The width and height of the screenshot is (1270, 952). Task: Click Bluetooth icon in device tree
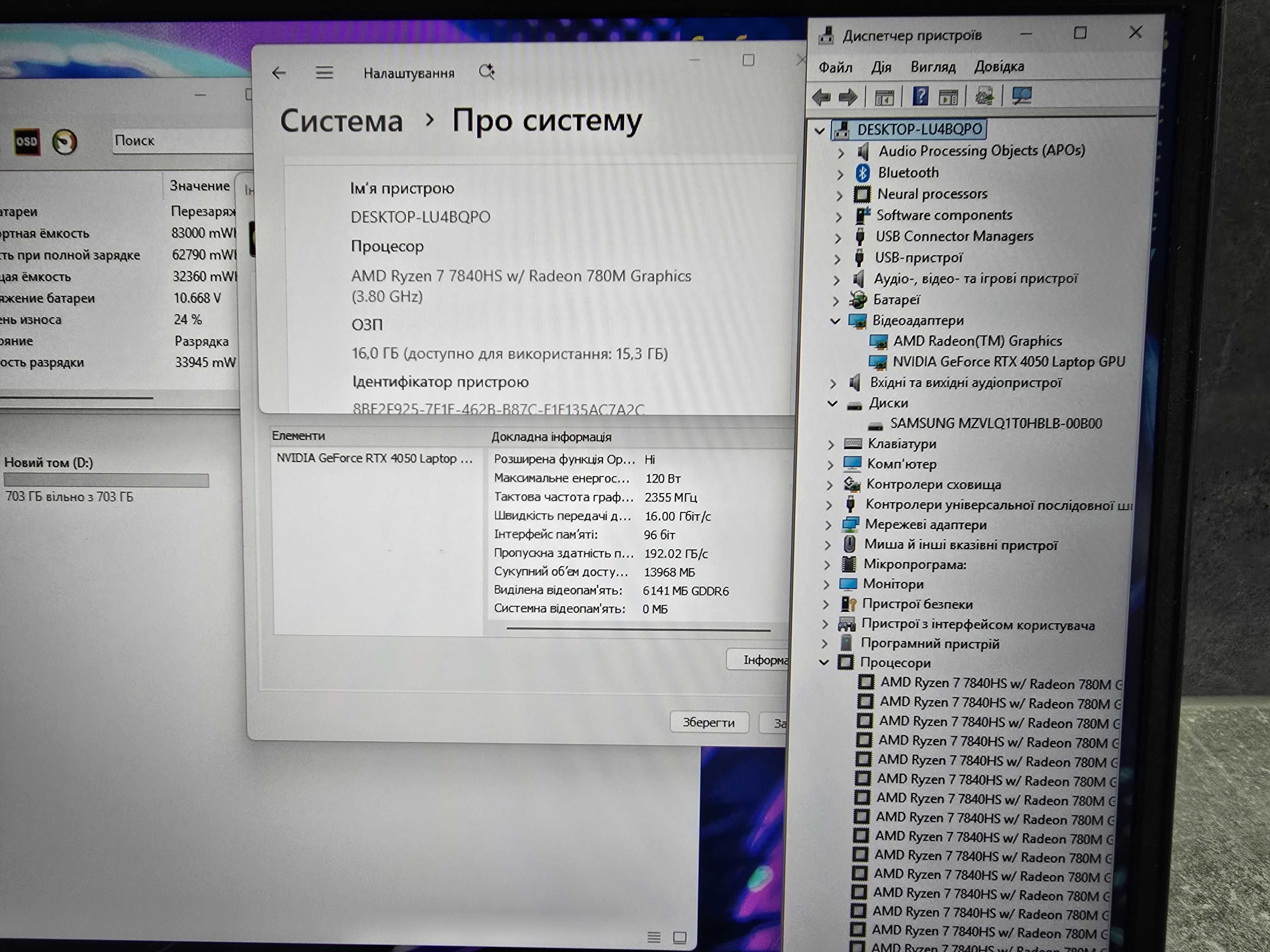pyautogui.click(x=862, y=173)
